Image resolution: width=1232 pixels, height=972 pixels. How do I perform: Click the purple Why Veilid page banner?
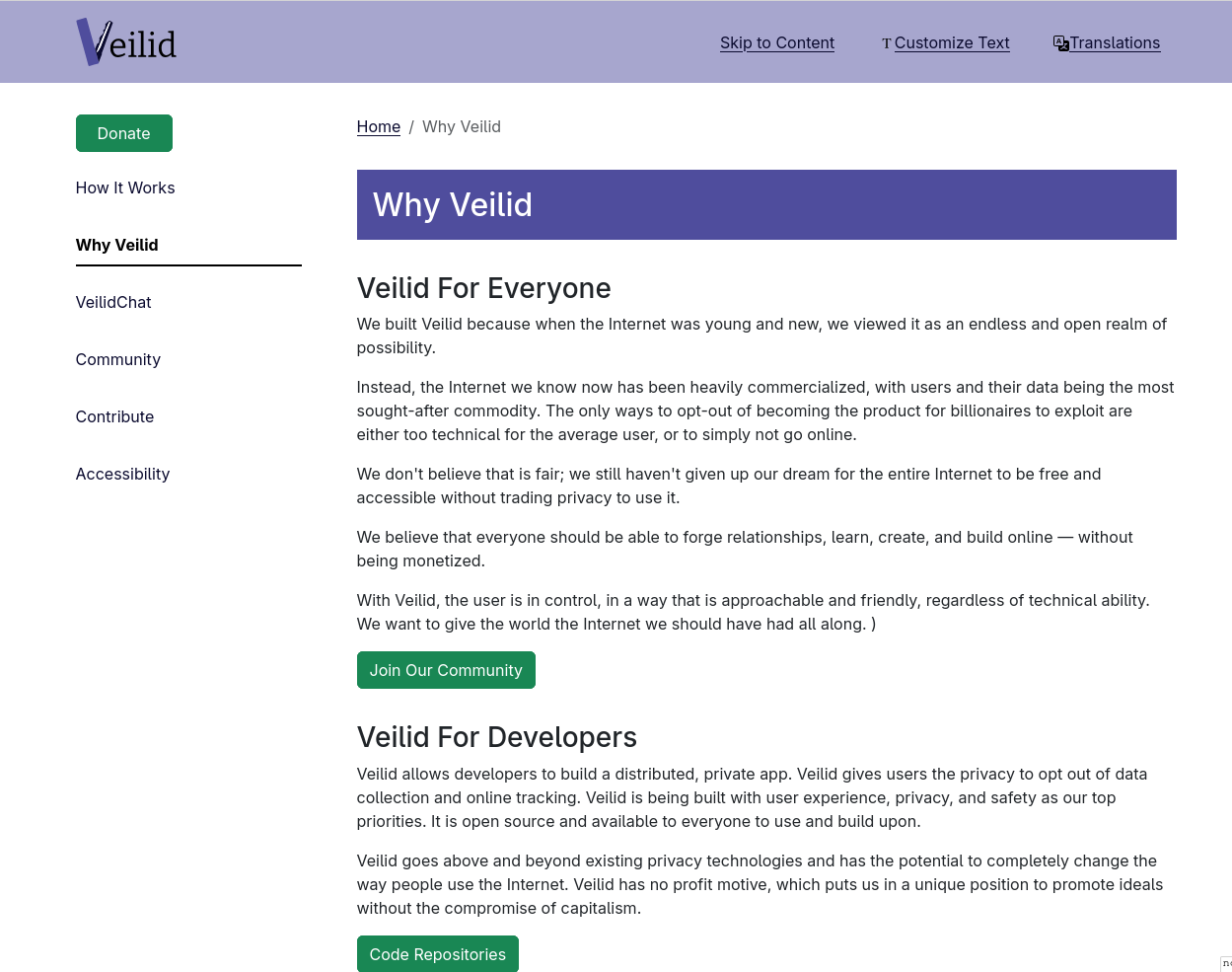click(765, 204)
